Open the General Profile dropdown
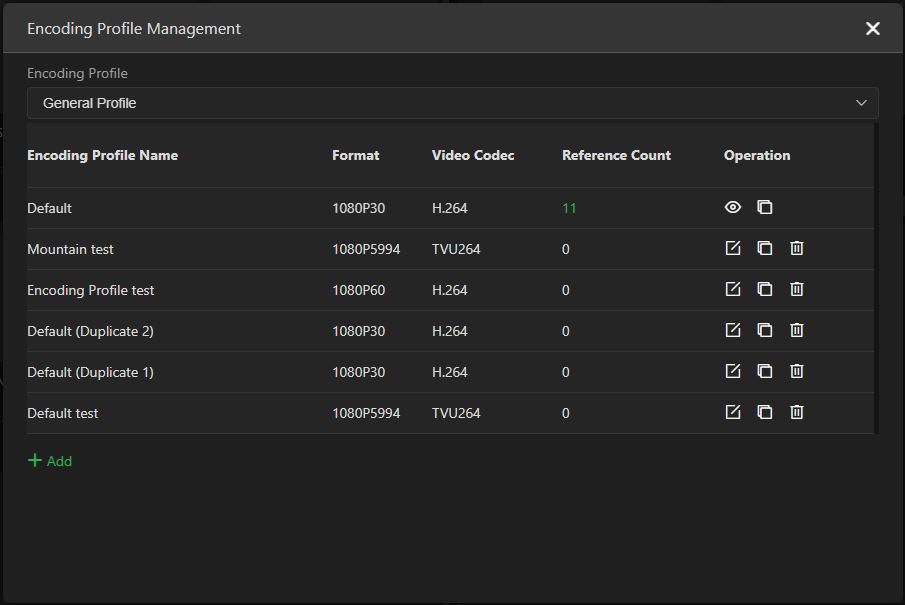905x605 pixels. click(452, 103)
